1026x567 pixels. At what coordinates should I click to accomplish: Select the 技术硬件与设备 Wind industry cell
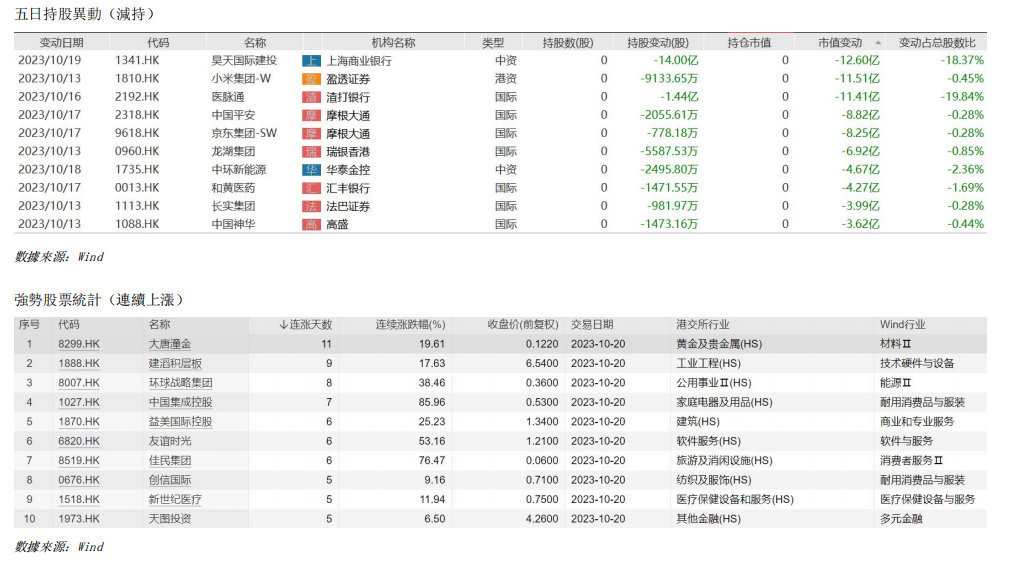tap(917, 364)
